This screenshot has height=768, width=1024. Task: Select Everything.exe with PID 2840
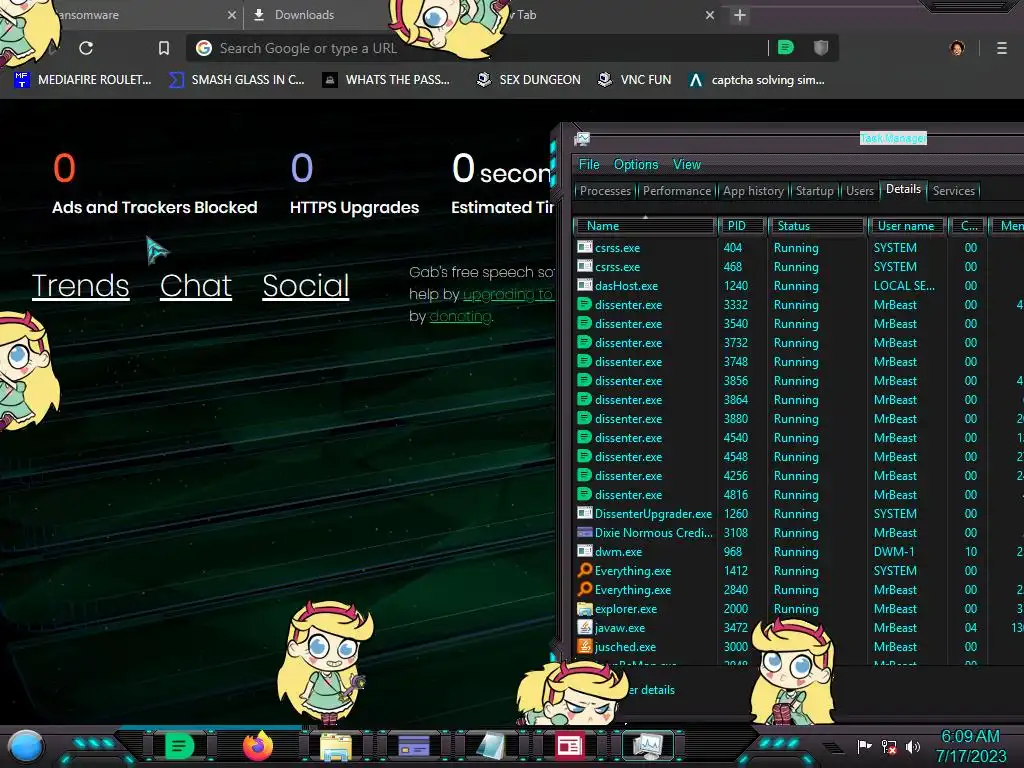pyautogui.click(x=797, y=590)
